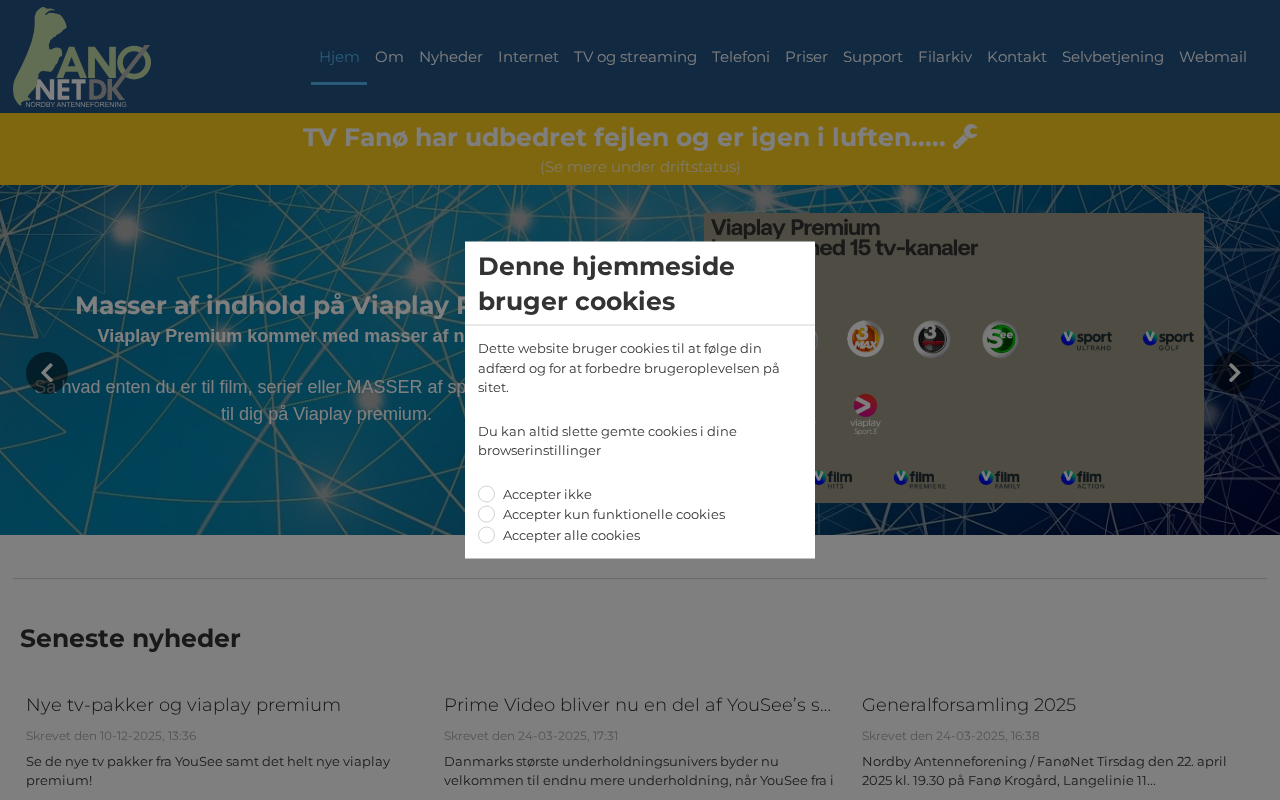Click the 'Seneste nyheder' heading
Viewport: 1280px width, 800px height.
click(x=130, y=638)
